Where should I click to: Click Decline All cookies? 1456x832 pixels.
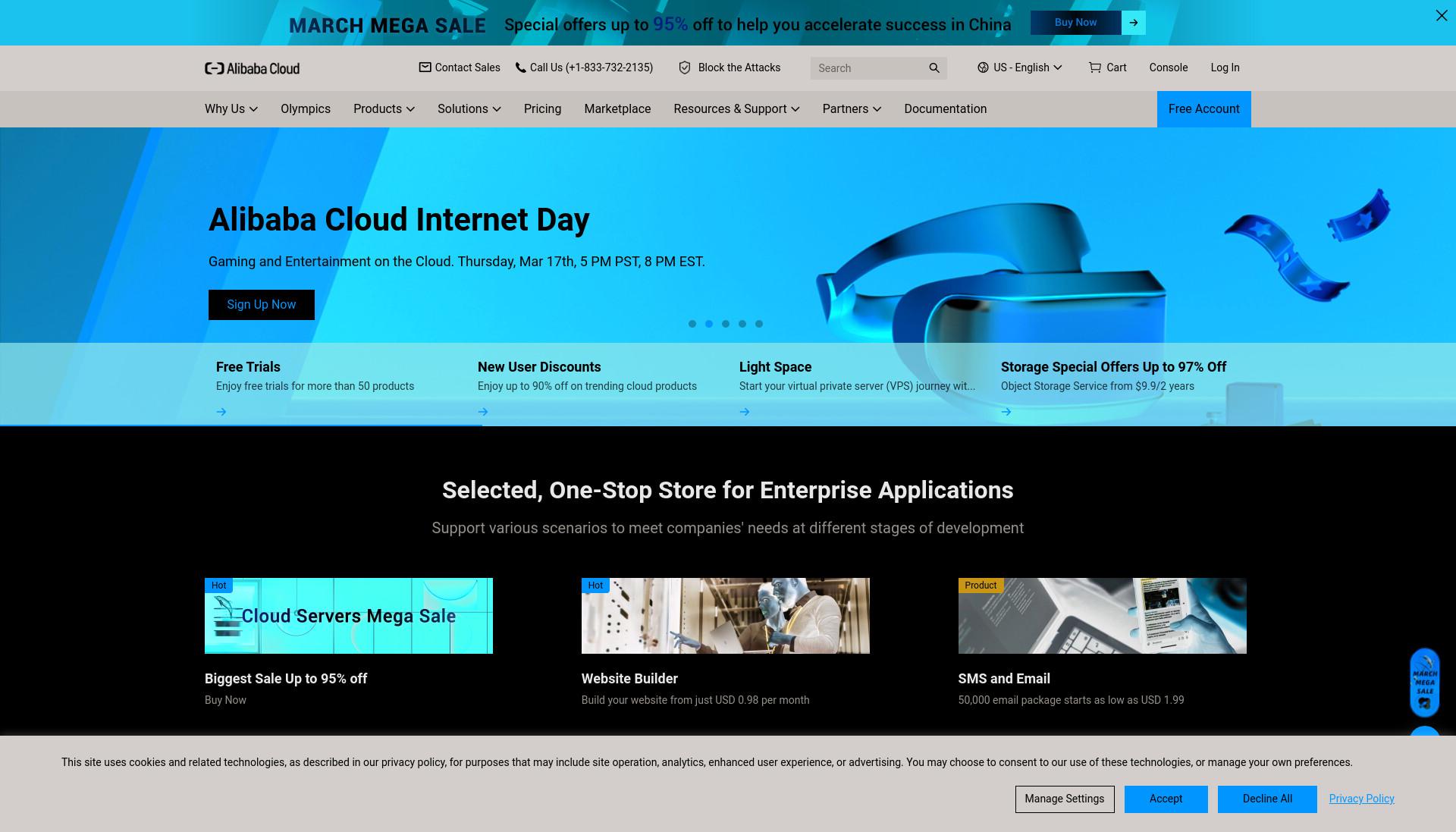[1267, 799]
